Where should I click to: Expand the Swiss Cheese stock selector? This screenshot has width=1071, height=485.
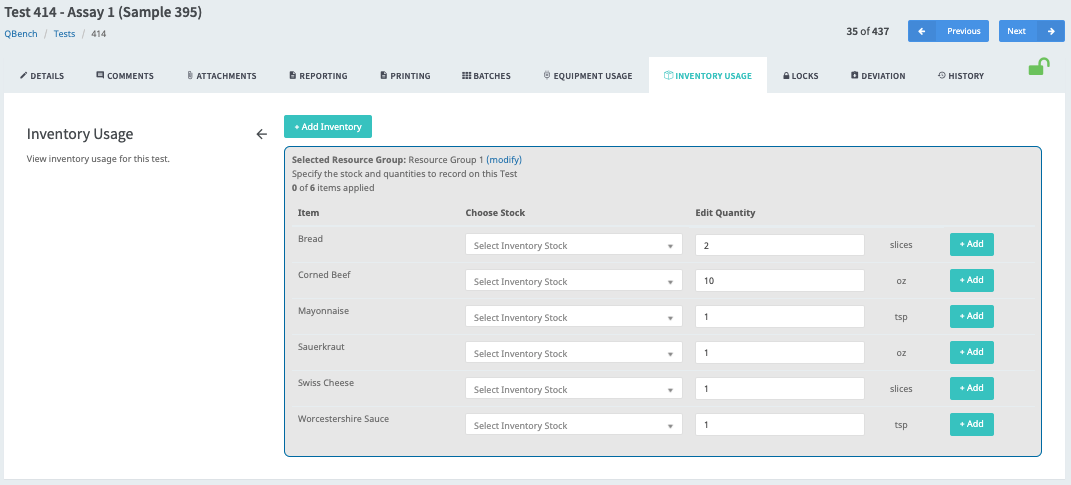tap(573, 389)
